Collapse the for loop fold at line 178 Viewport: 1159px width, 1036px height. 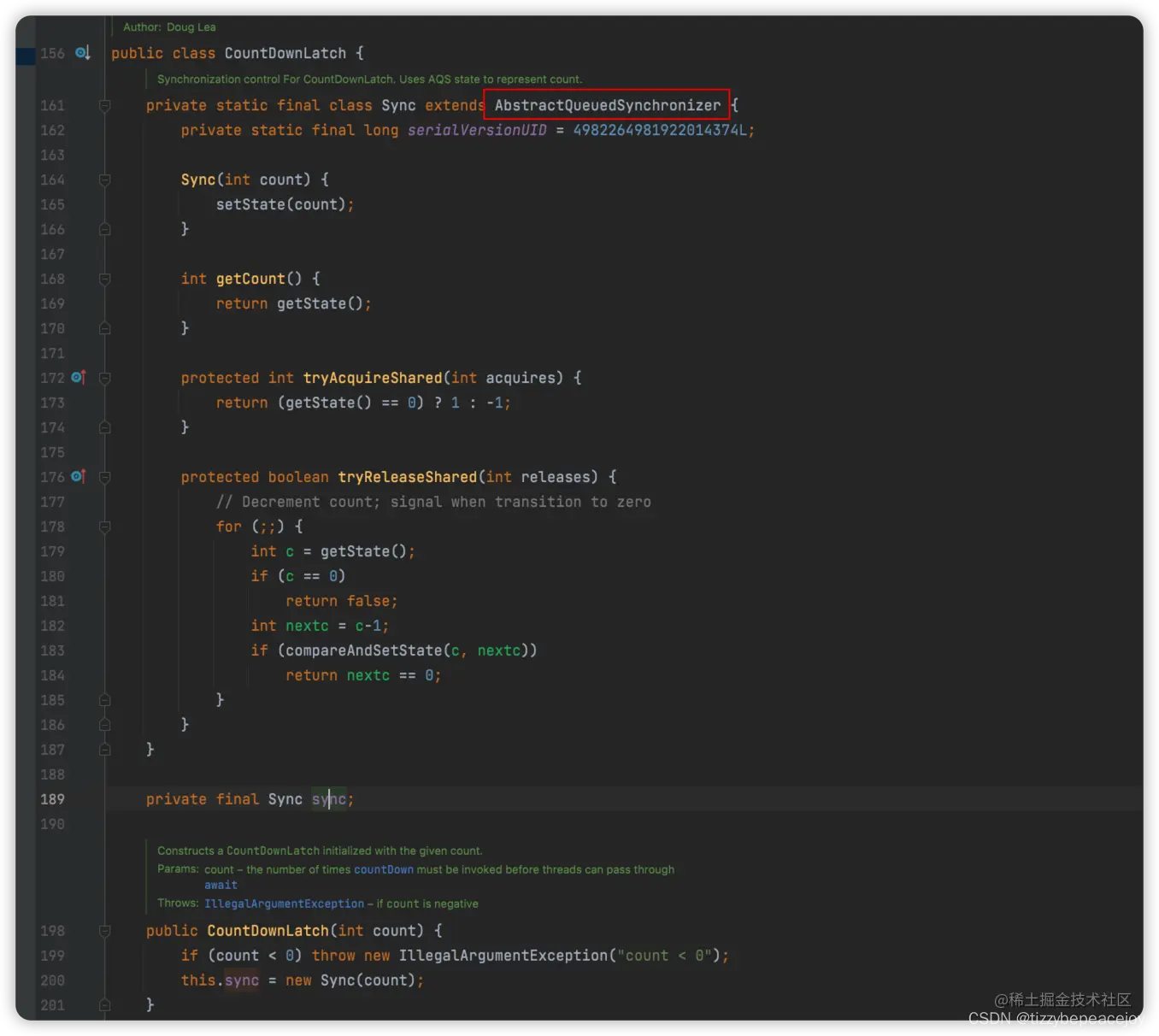(105, 527)
